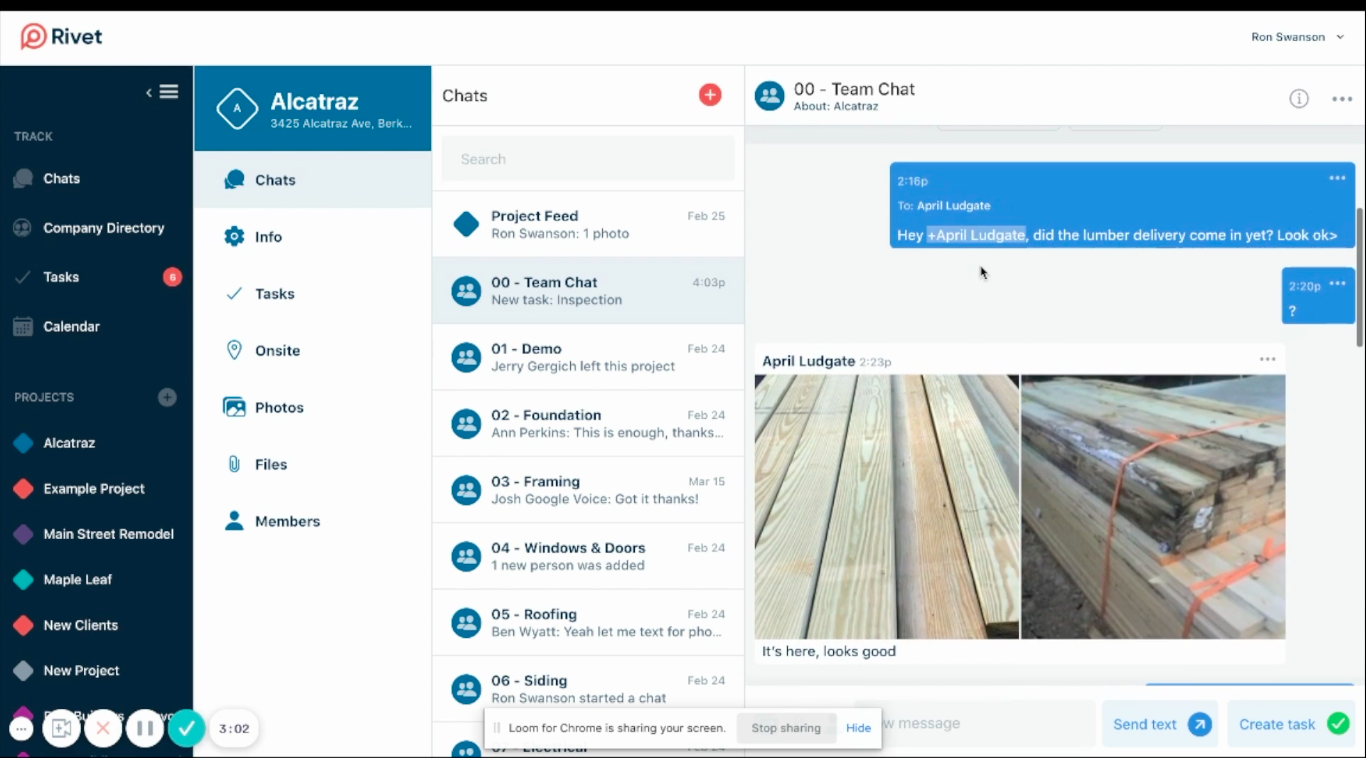Open the 00 - Team Chat conversation
Image resolution: width=1366 pixels, height=758 pixels.
[x=588, y=291]
